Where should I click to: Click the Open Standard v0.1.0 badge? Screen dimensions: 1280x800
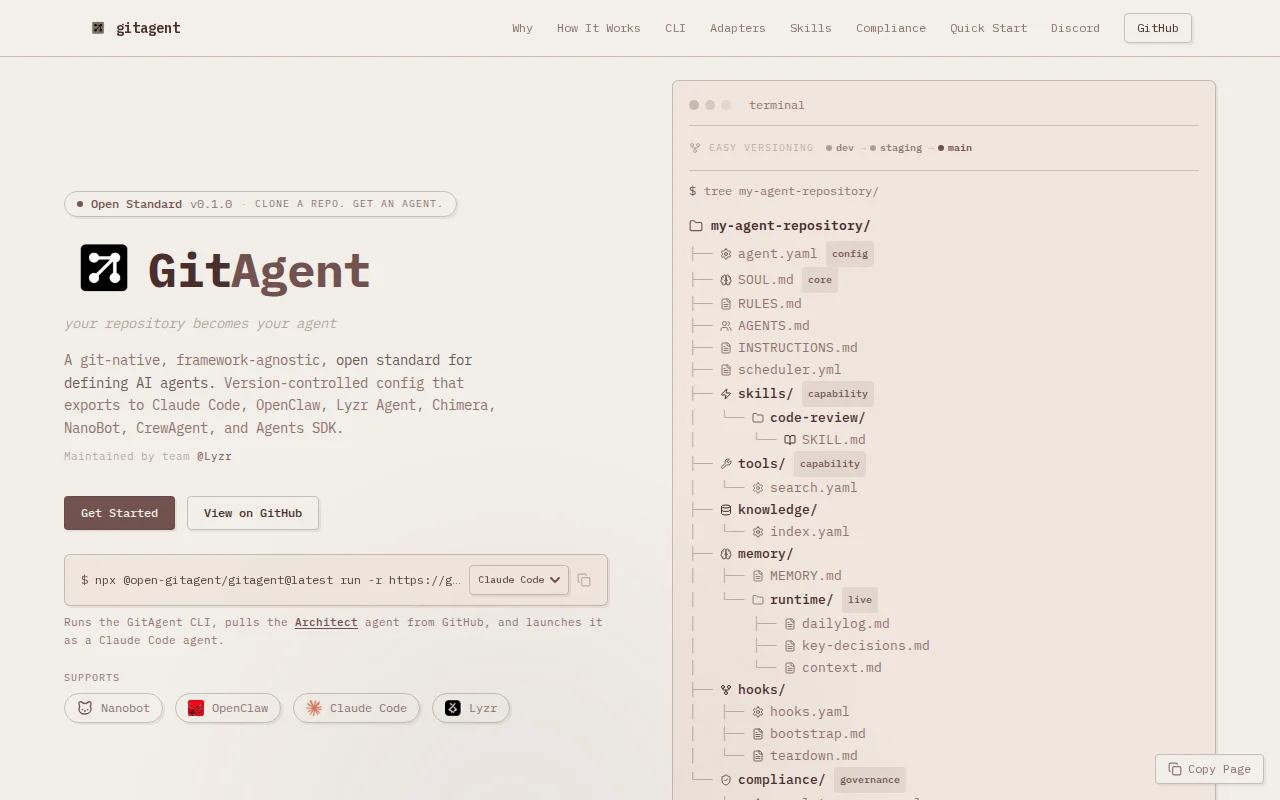pyautogui.click(x=260, y=204)
